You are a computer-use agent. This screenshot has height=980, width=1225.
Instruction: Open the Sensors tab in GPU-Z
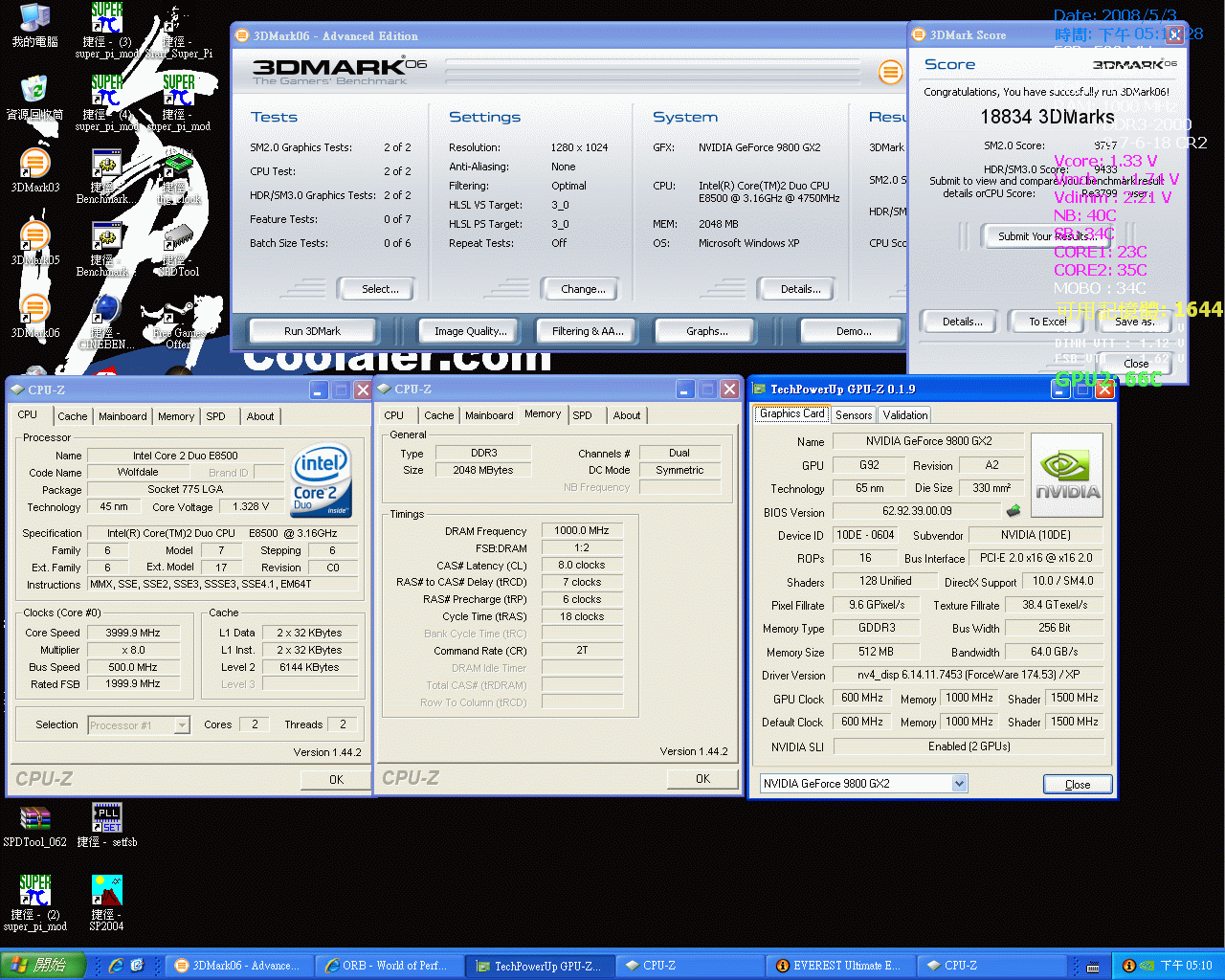(854, 415)
